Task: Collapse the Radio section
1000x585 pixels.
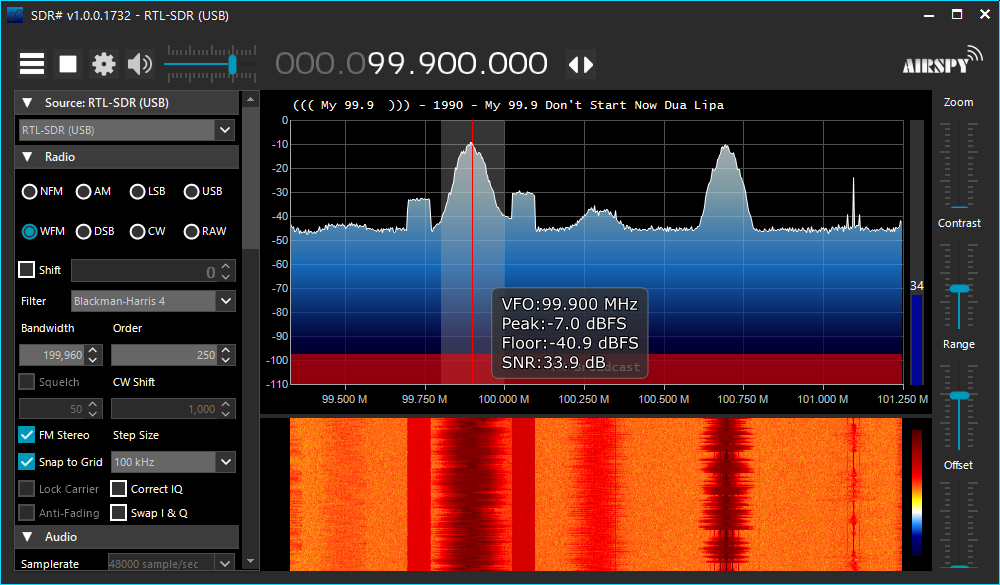Action: [x=27, y=157]
